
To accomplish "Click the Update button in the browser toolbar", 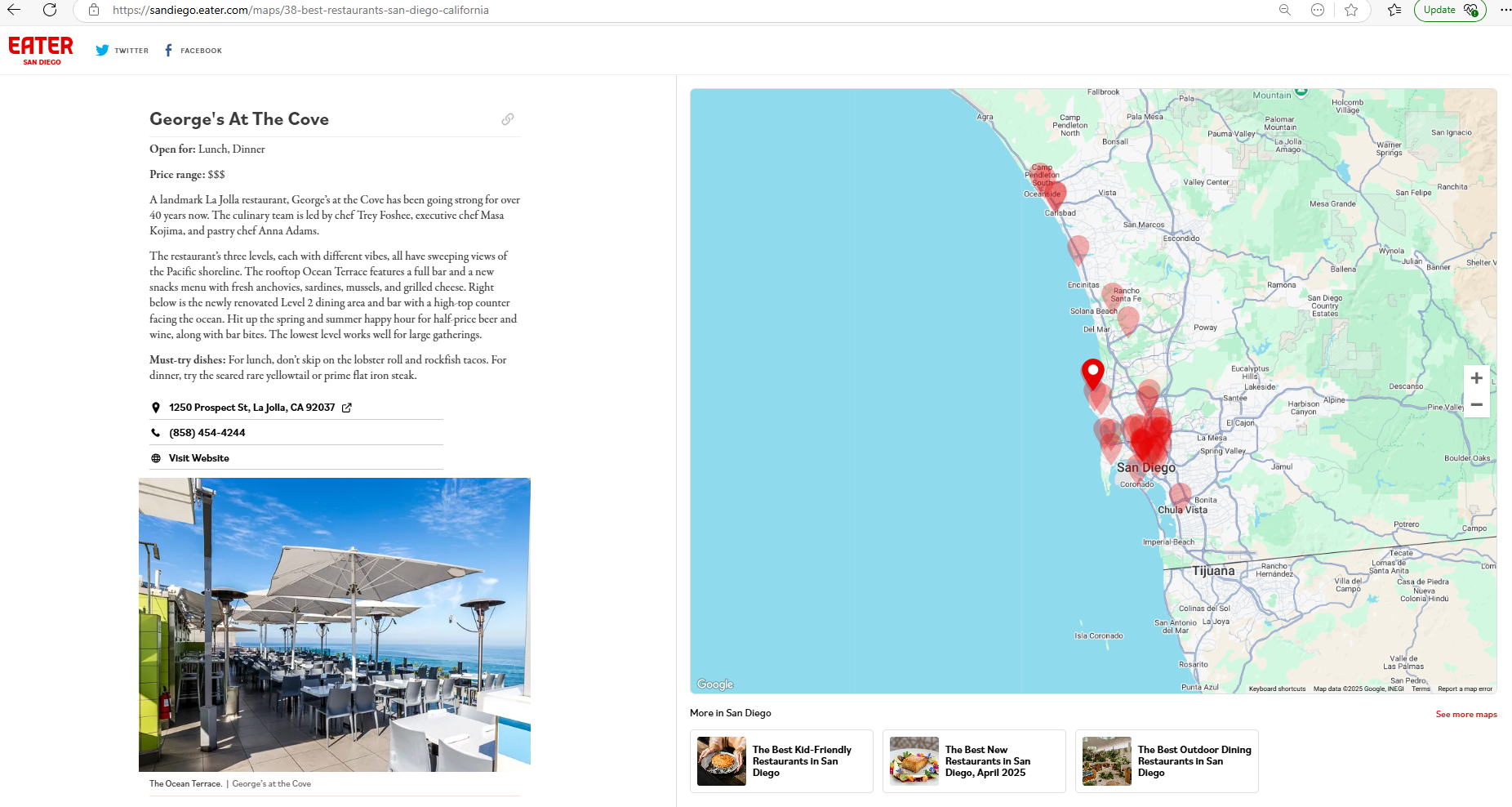I will coord(1450,10).
